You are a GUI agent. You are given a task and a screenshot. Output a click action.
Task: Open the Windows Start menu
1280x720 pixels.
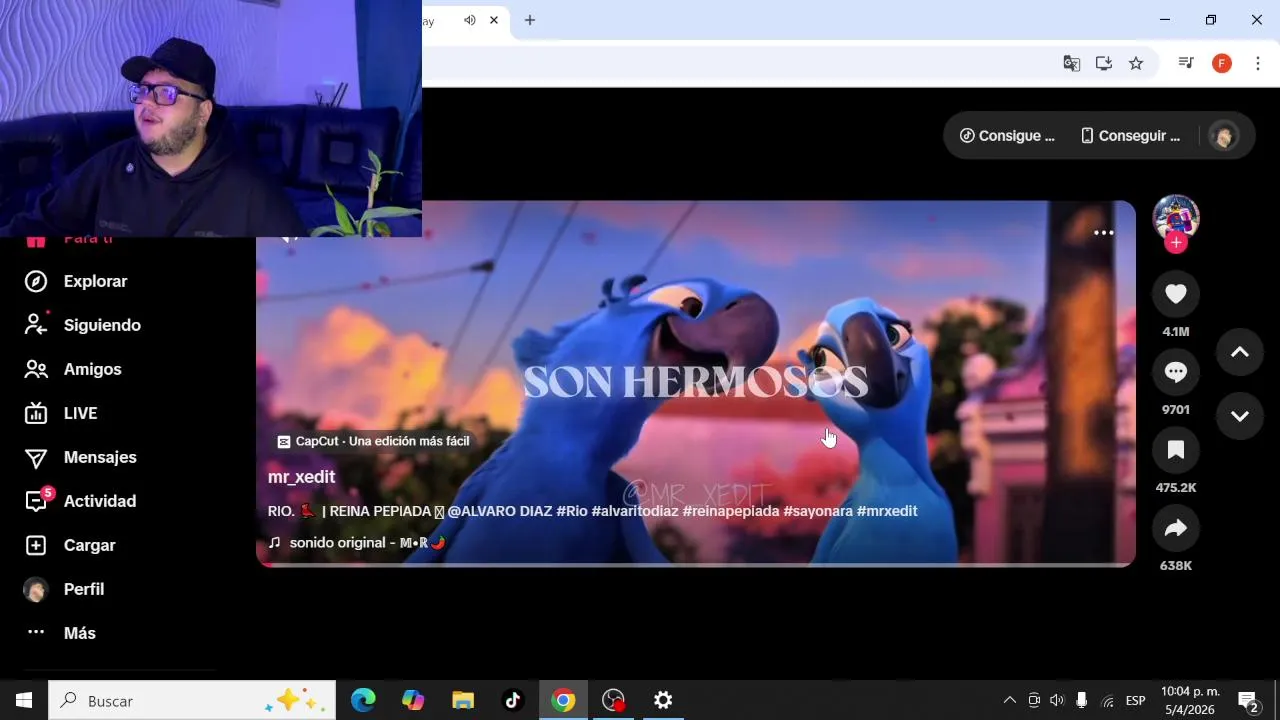pyautogui.click(x=24, y=700)
